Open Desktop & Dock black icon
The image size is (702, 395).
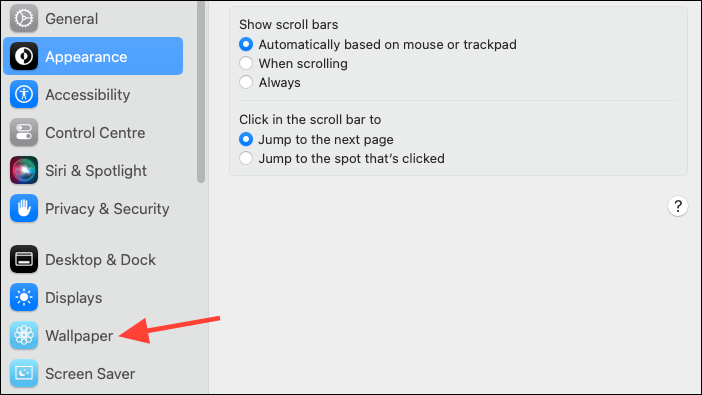pos(24,259)
